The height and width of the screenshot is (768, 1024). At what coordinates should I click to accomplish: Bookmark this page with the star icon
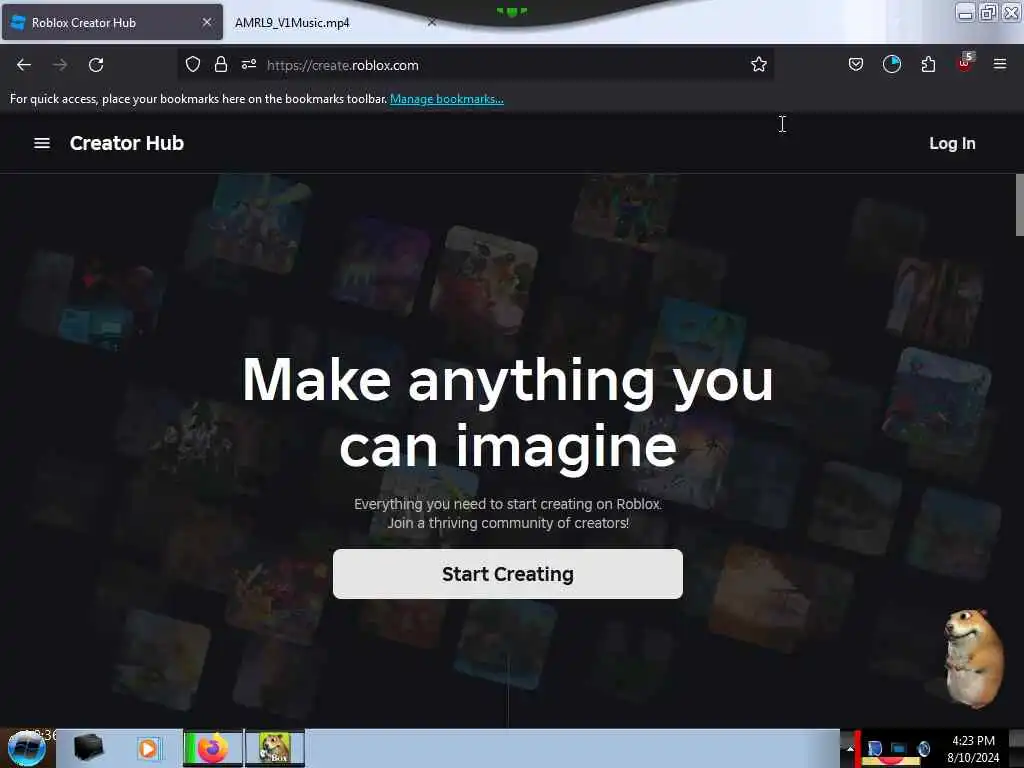(x=758, y=64)
